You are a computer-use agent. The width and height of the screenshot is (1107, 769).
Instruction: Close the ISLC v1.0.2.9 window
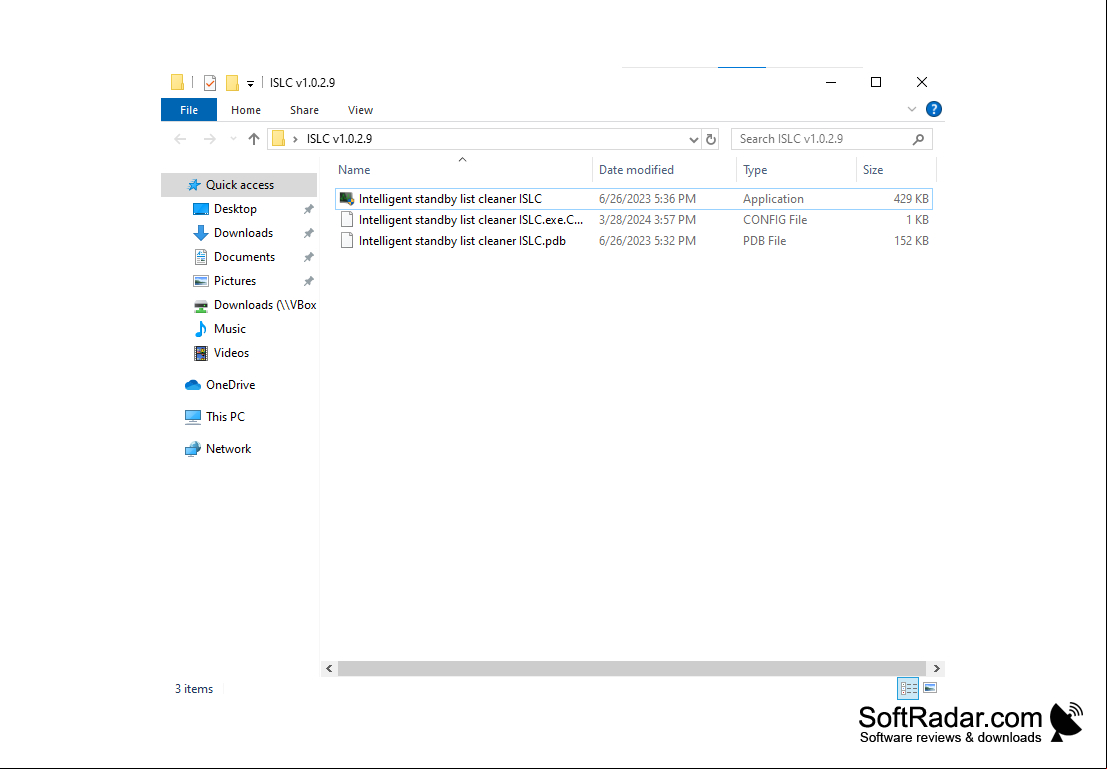point(921,83)
